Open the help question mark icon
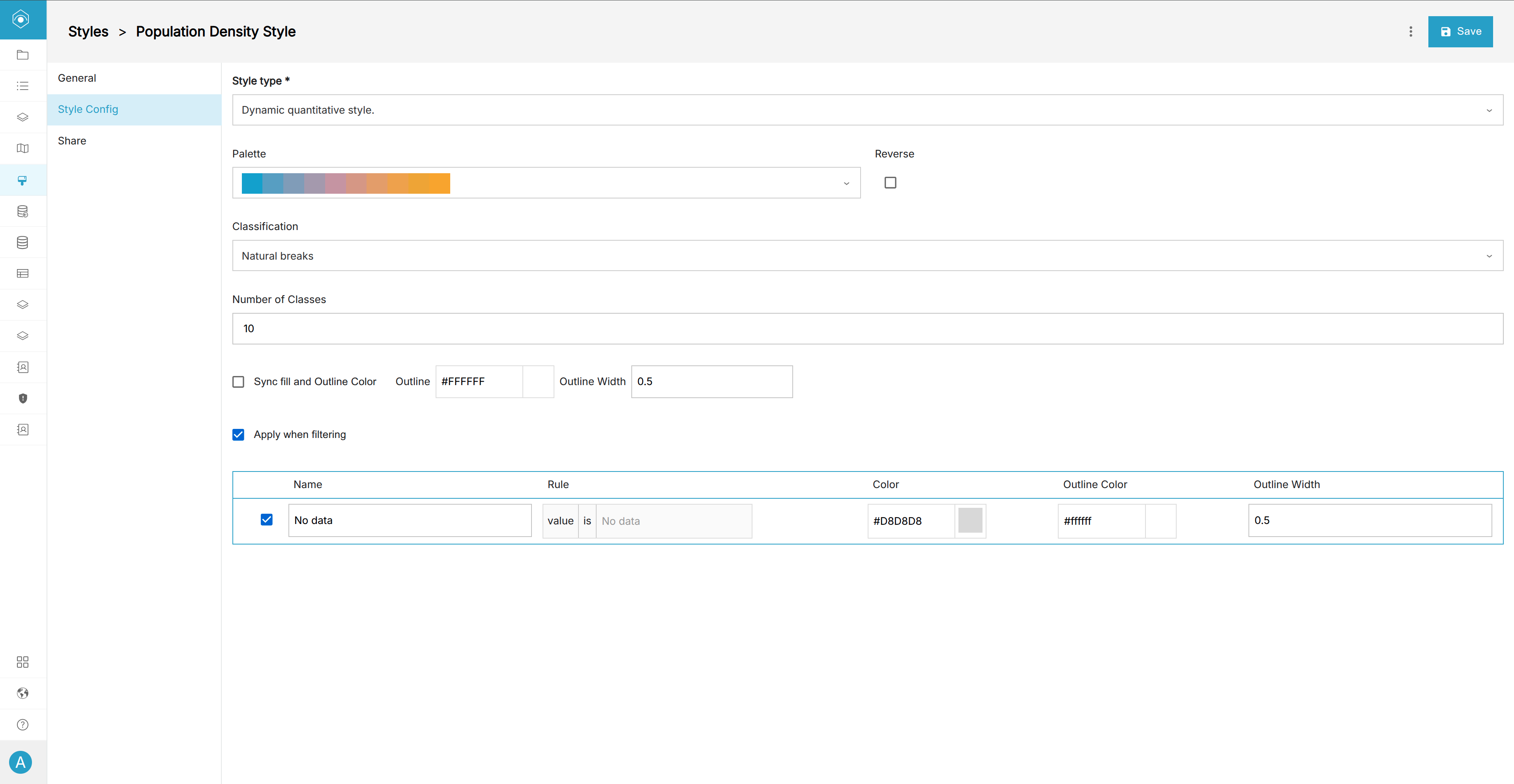This screenshot has height=784, width=1514. point(22,725)
